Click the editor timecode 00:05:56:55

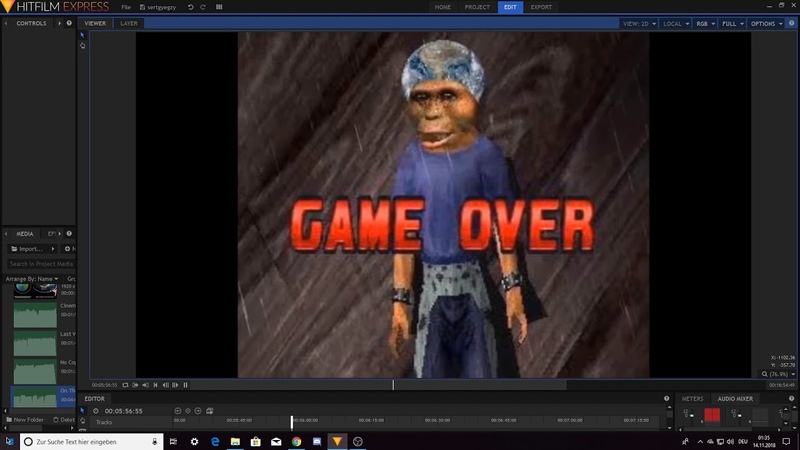(123, 411)
